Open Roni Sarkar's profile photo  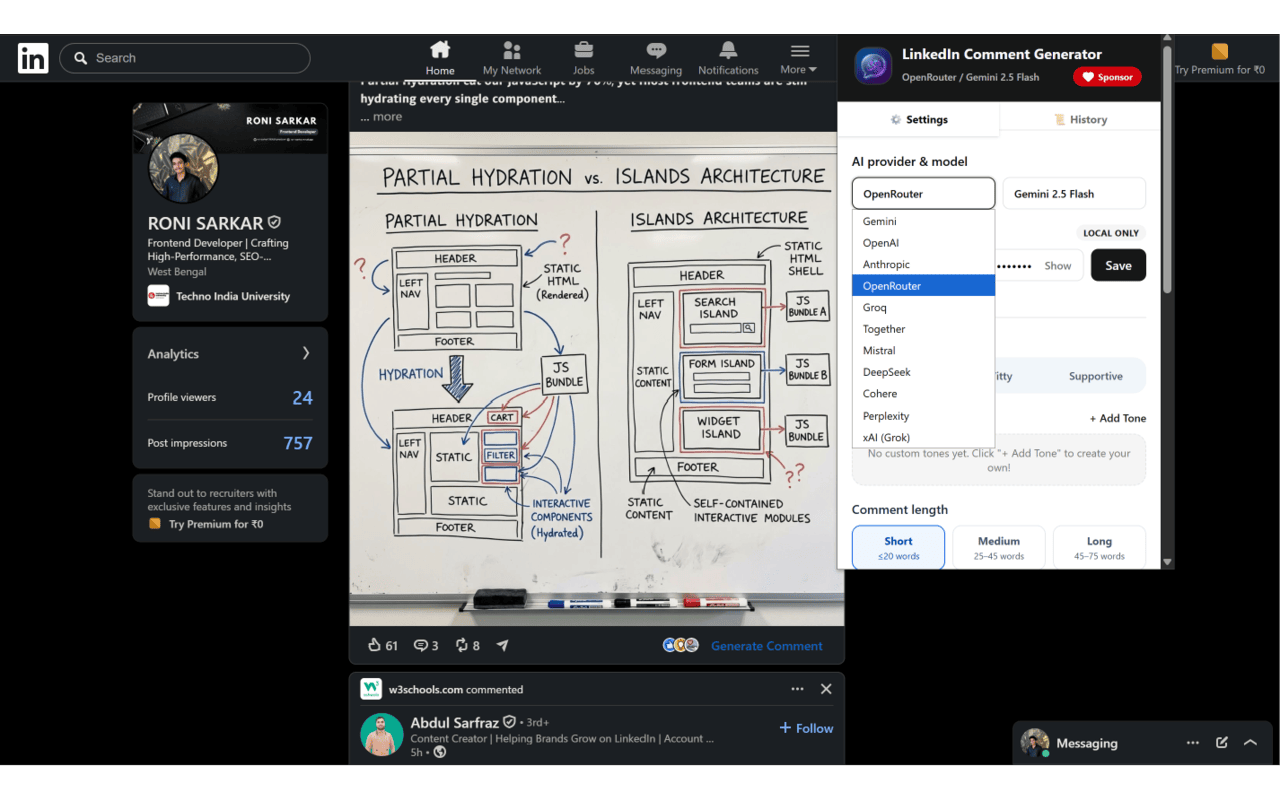point(183,168)
